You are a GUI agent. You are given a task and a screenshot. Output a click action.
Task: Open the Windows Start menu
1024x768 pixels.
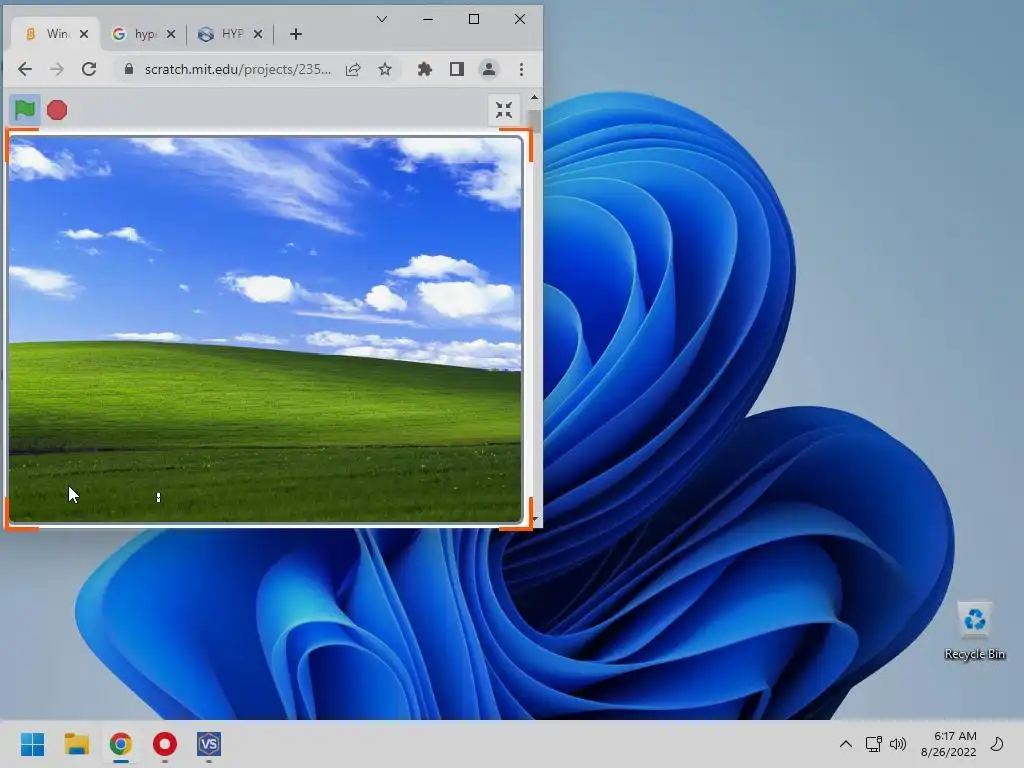click(x=32, y=744)
